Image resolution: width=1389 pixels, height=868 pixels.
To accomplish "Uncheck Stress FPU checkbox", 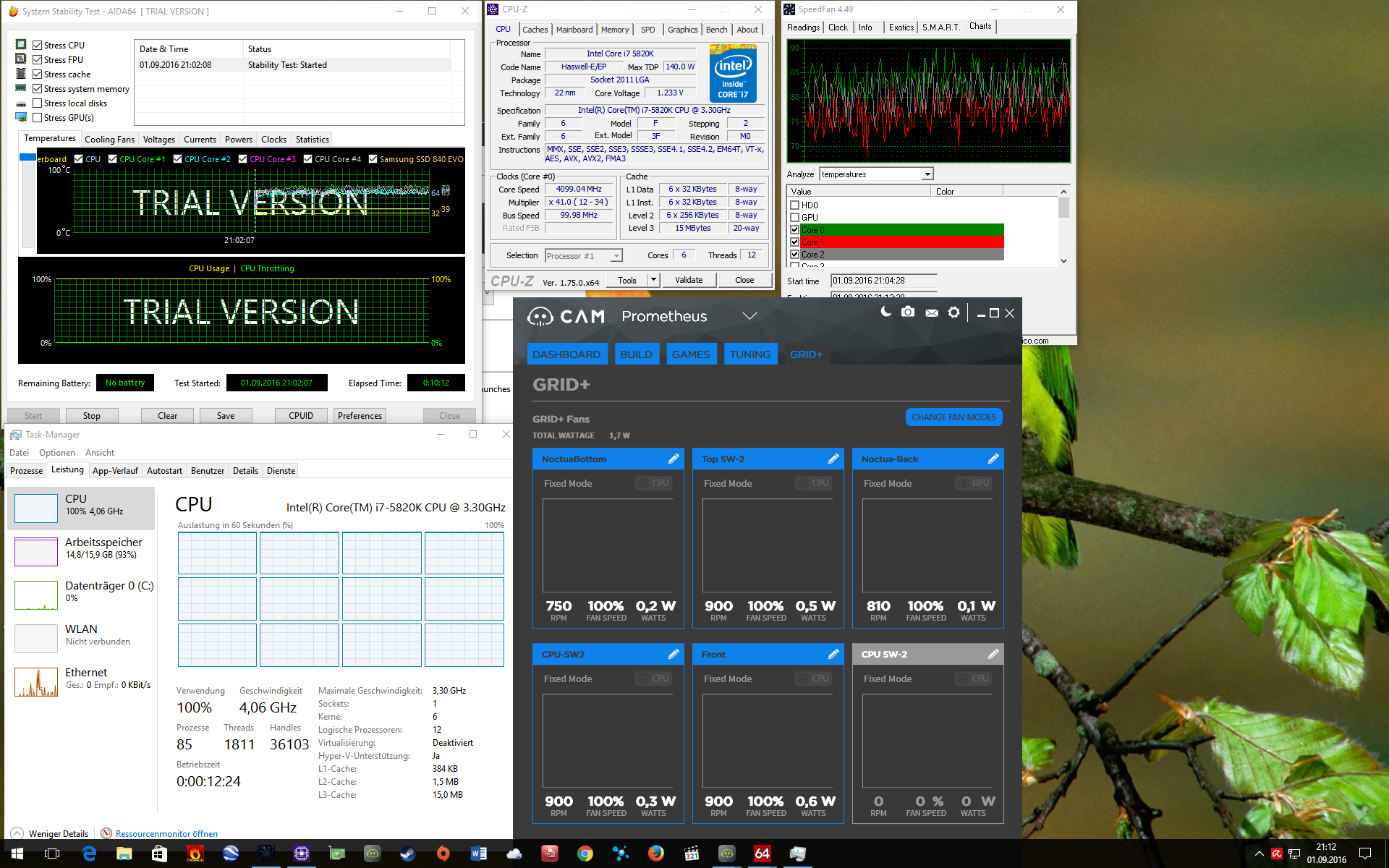I will pyautogui.click(x=38, y=60).
